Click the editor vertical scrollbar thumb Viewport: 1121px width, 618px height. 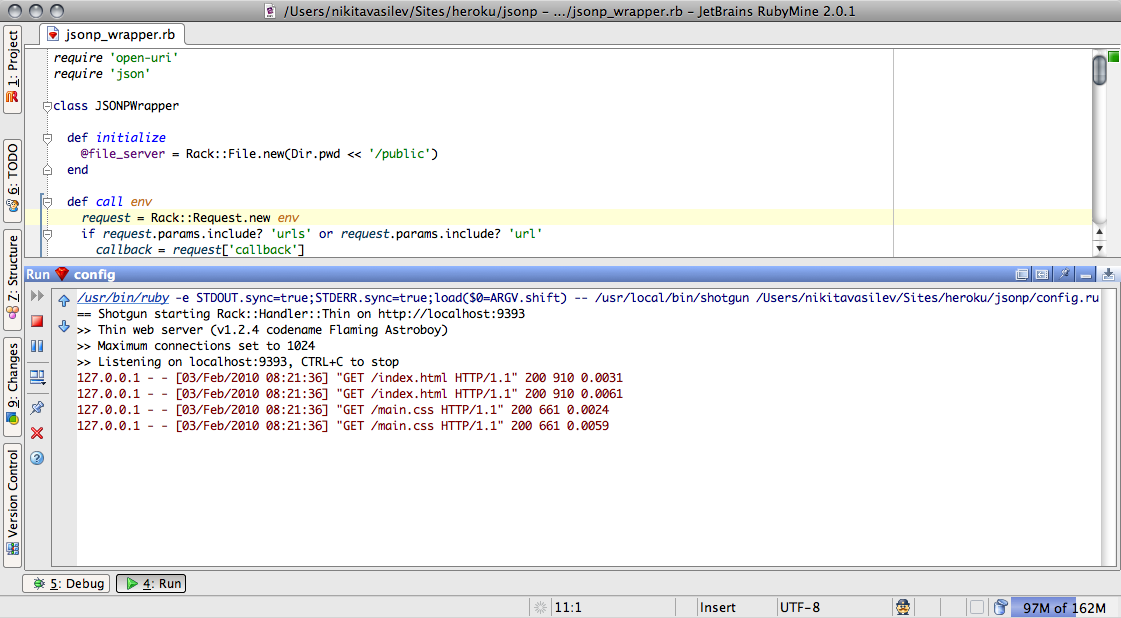(x=1100, y=69)
